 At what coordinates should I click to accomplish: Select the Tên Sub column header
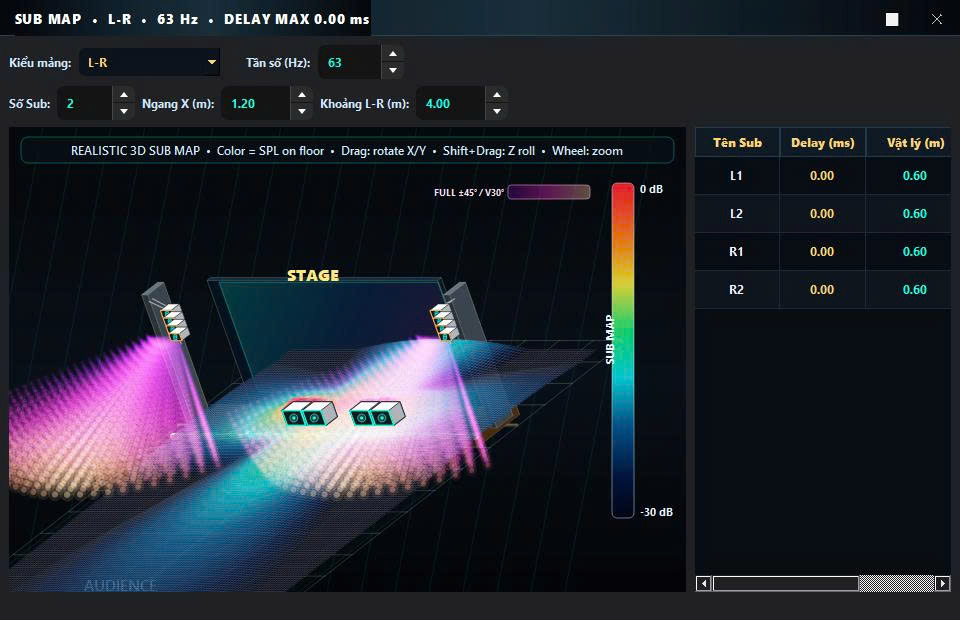coord(737,143)
